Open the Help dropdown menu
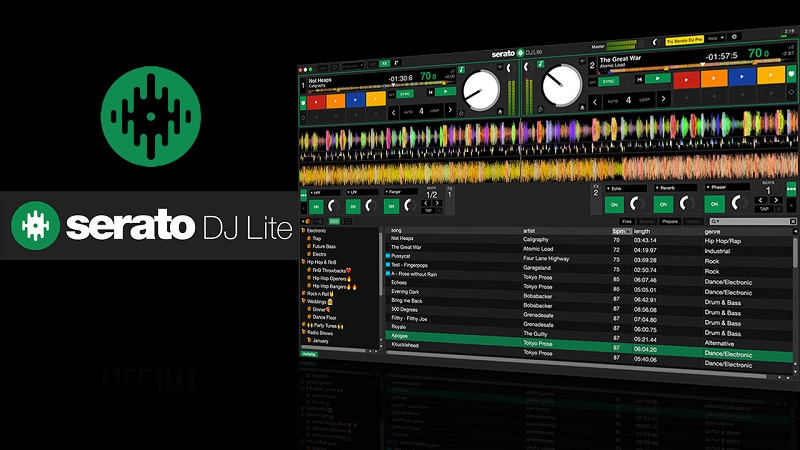Image resolution: width=800 pixels, height=450 pixels. [x=715, y=38]
